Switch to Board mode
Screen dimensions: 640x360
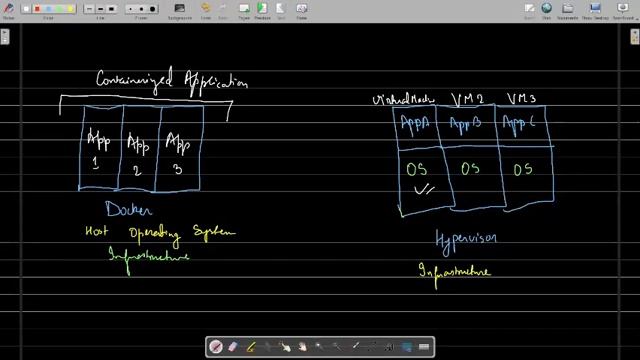tap(529, 11)
